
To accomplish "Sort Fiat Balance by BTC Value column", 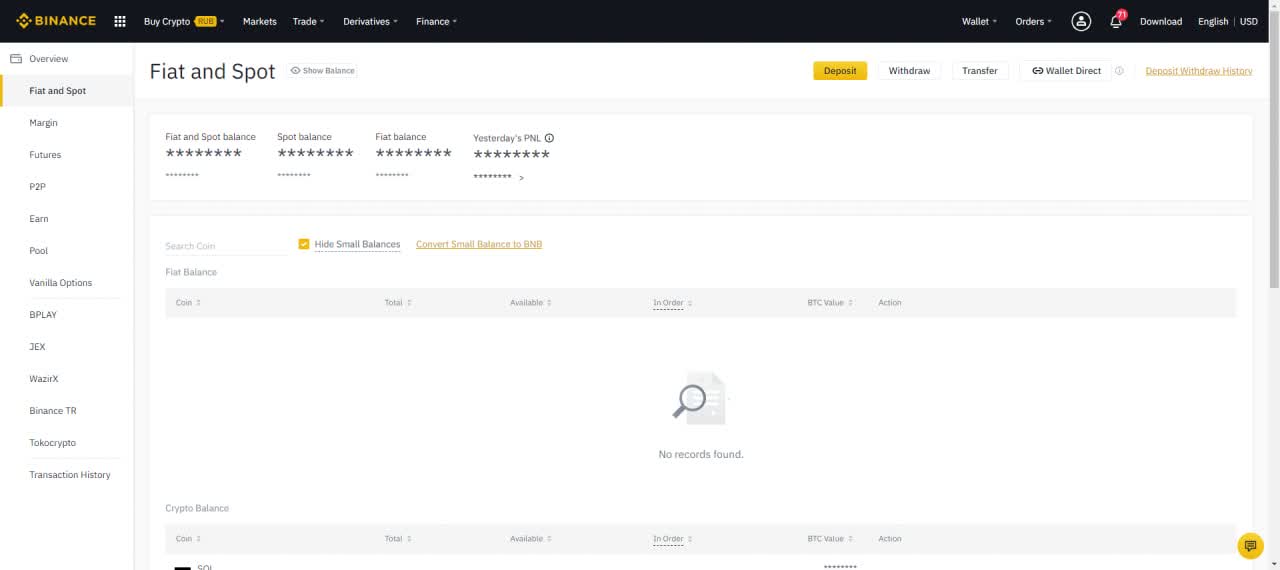I will [x=830, y=303].
